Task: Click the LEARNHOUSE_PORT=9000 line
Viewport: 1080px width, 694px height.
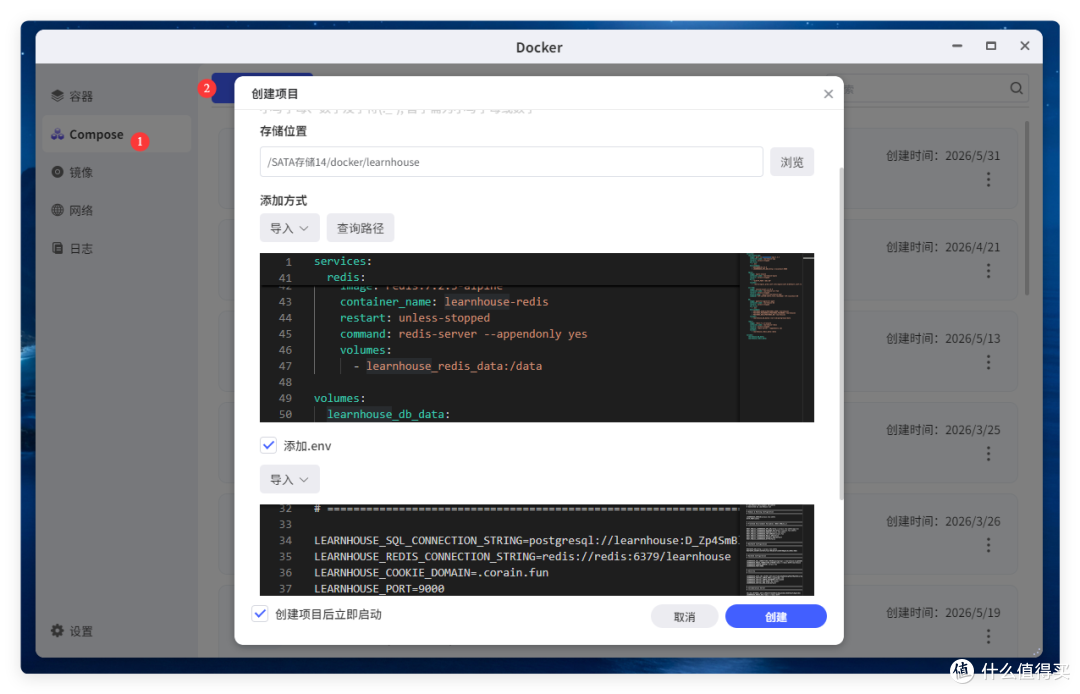Action: click(x=379, y=589)
